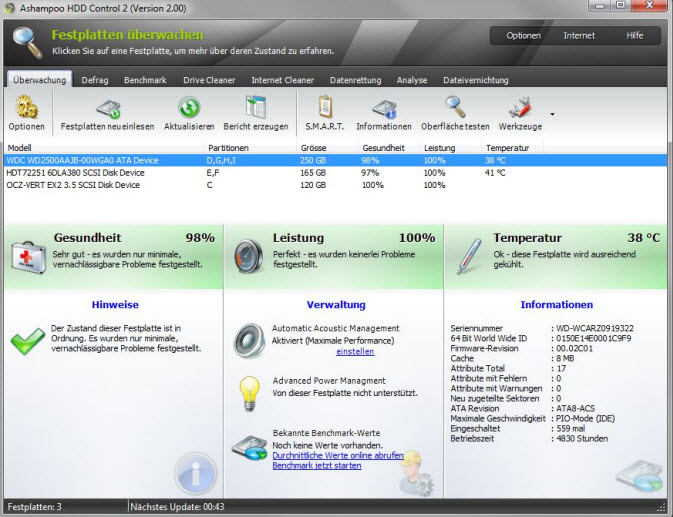
Task: Click the Nächstes Update countdown in status bar
Action: click(177, 507)
